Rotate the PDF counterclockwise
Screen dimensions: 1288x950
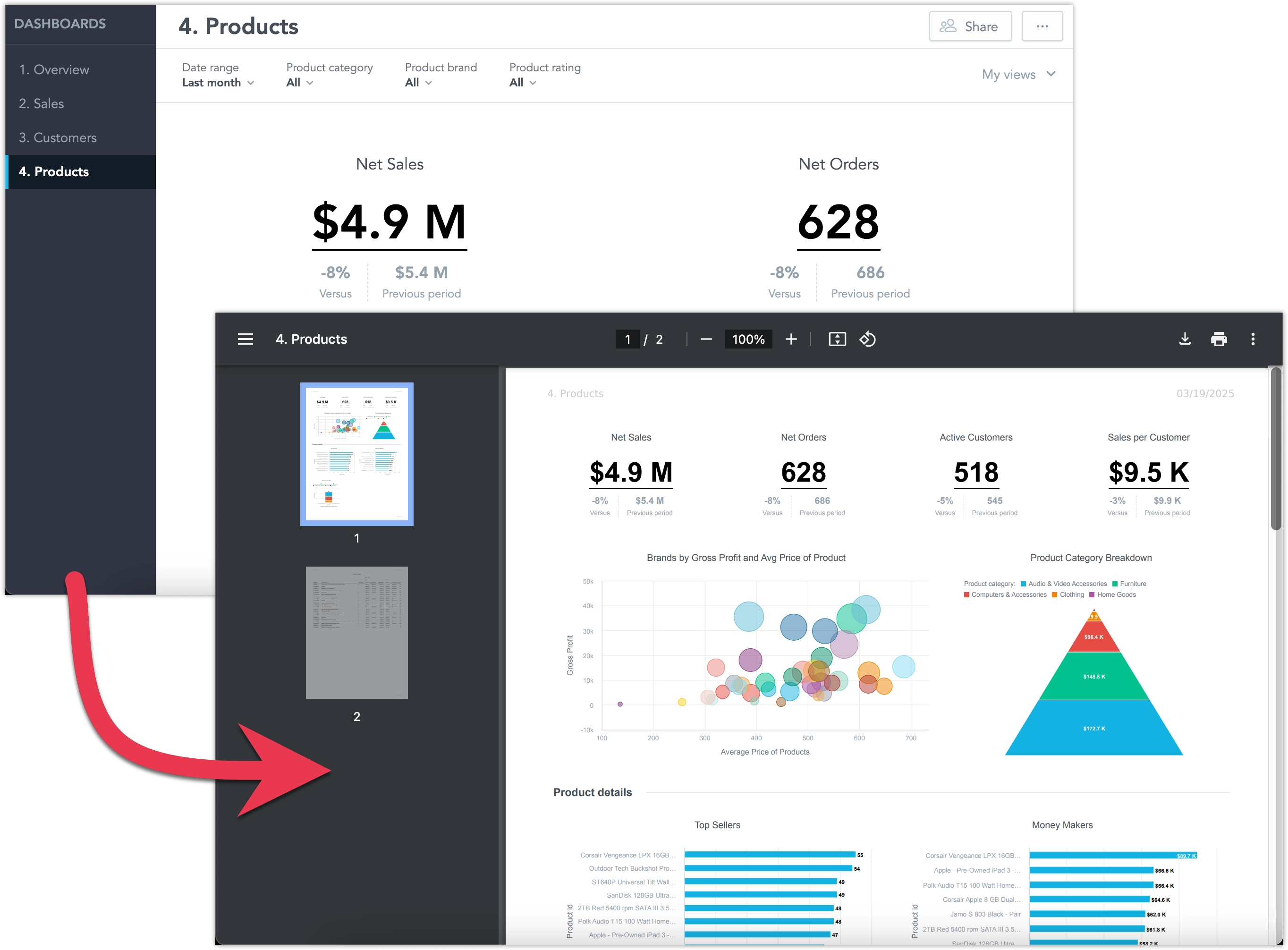[867, 339]
